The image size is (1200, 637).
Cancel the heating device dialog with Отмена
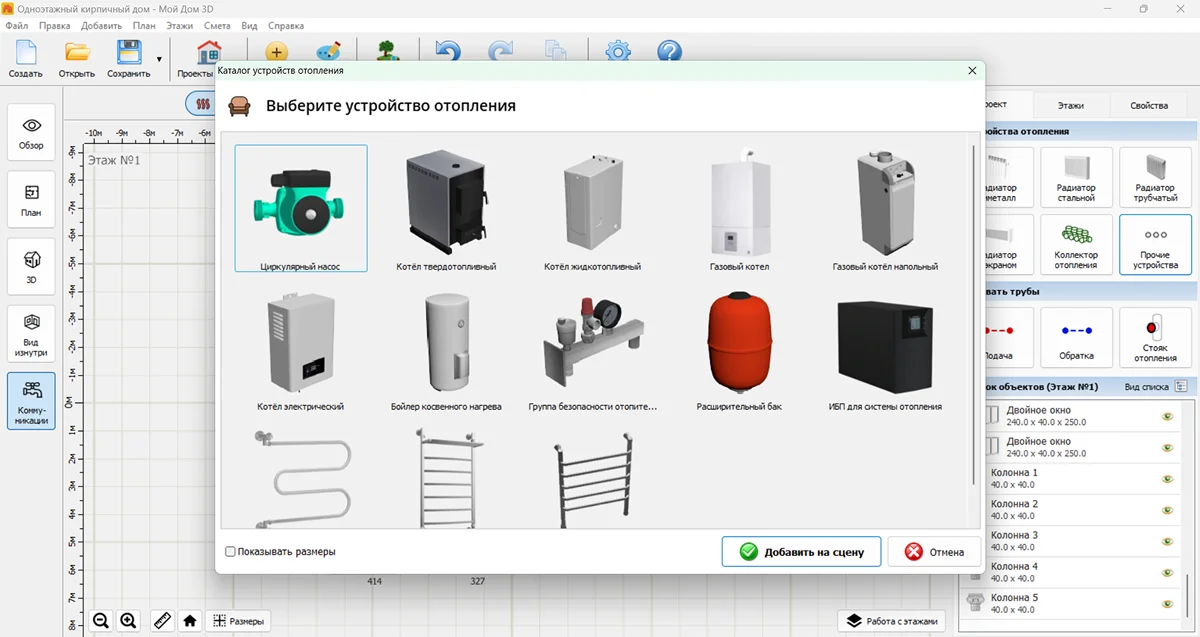[933, 552]
